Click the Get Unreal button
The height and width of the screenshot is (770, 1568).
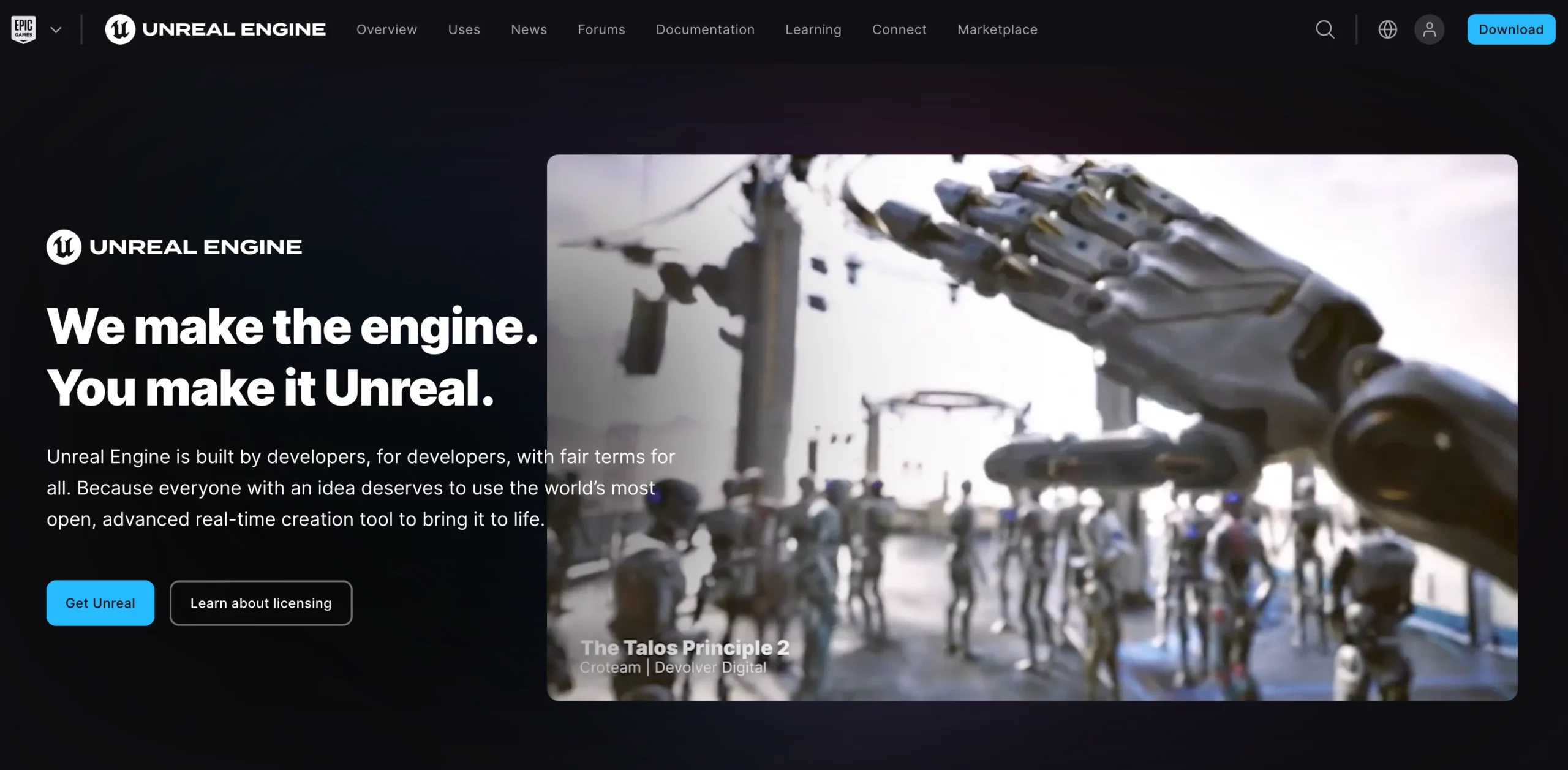coord(100,603)
